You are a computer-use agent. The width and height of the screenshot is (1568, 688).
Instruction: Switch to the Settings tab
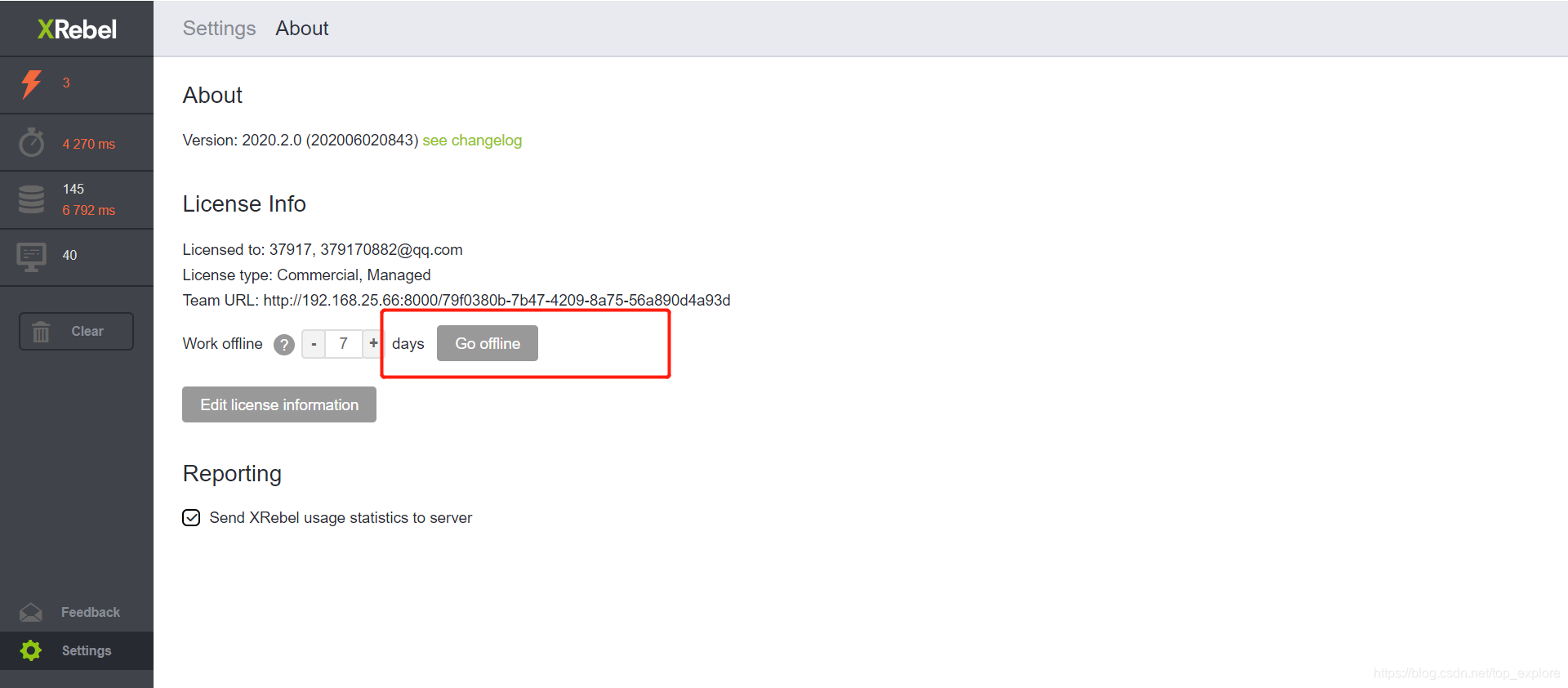219,29
